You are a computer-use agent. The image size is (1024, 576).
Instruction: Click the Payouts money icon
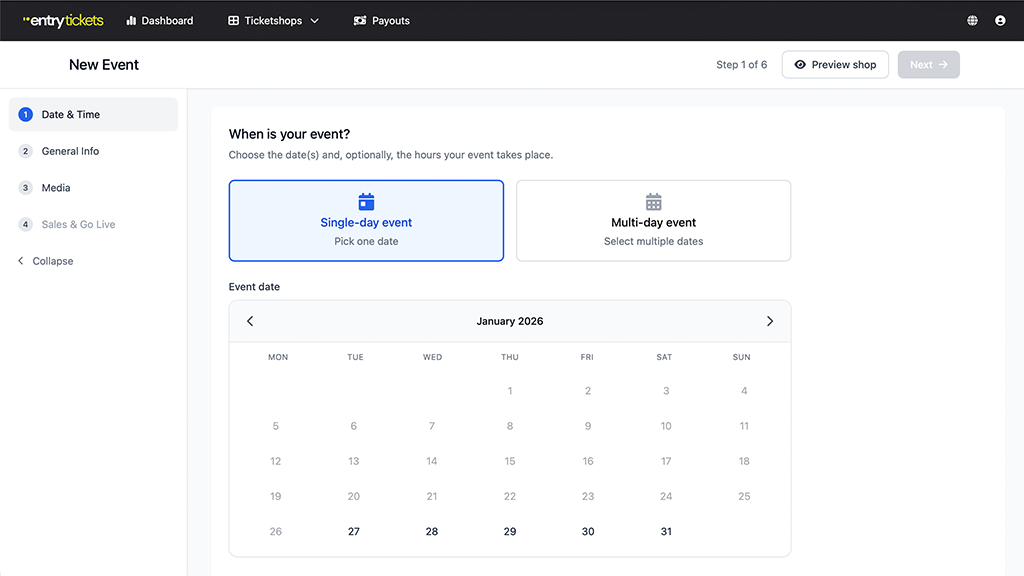pos(360,20)
